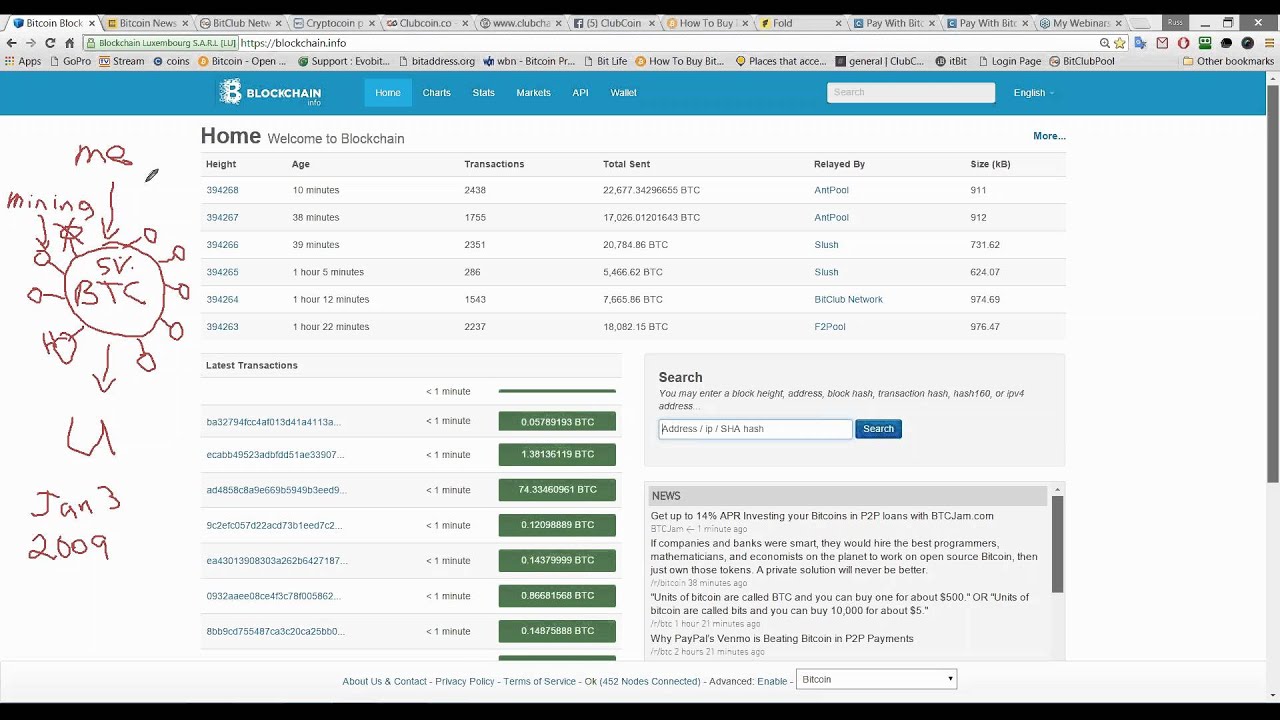Open the bitaddress.org bookmark
The height and width of the screenshot is (720, 1280).
pyautogui.click(x=435, y=61)
